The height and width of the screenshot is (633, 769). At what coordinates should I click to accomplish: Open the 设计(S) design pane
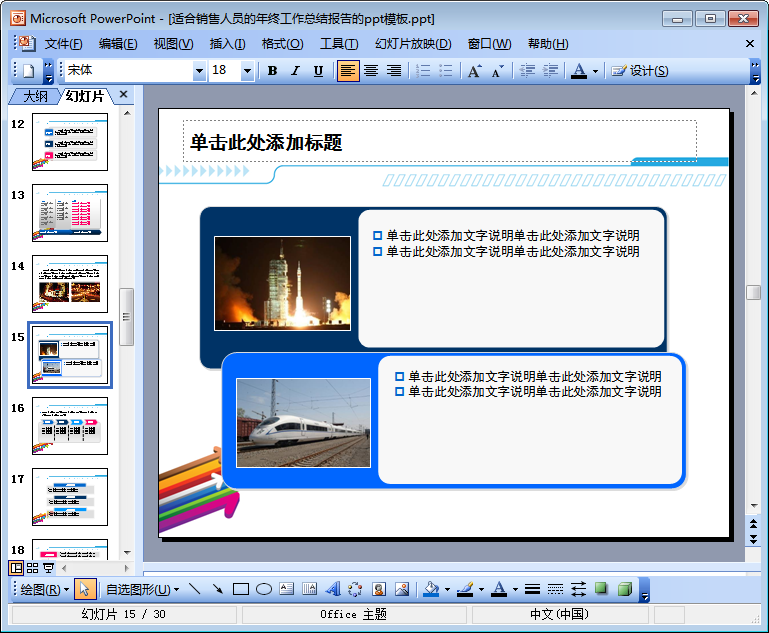click(x=640, y=71)
